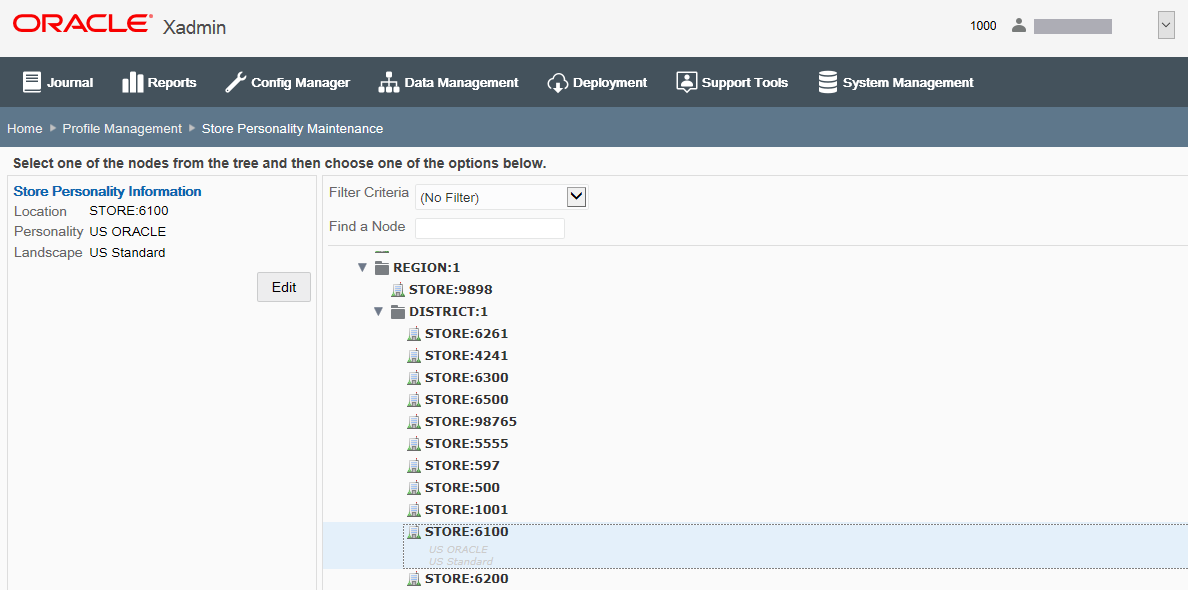
Task: Click the building icon beside STORE:9898
Action: [x=398, y=289]
